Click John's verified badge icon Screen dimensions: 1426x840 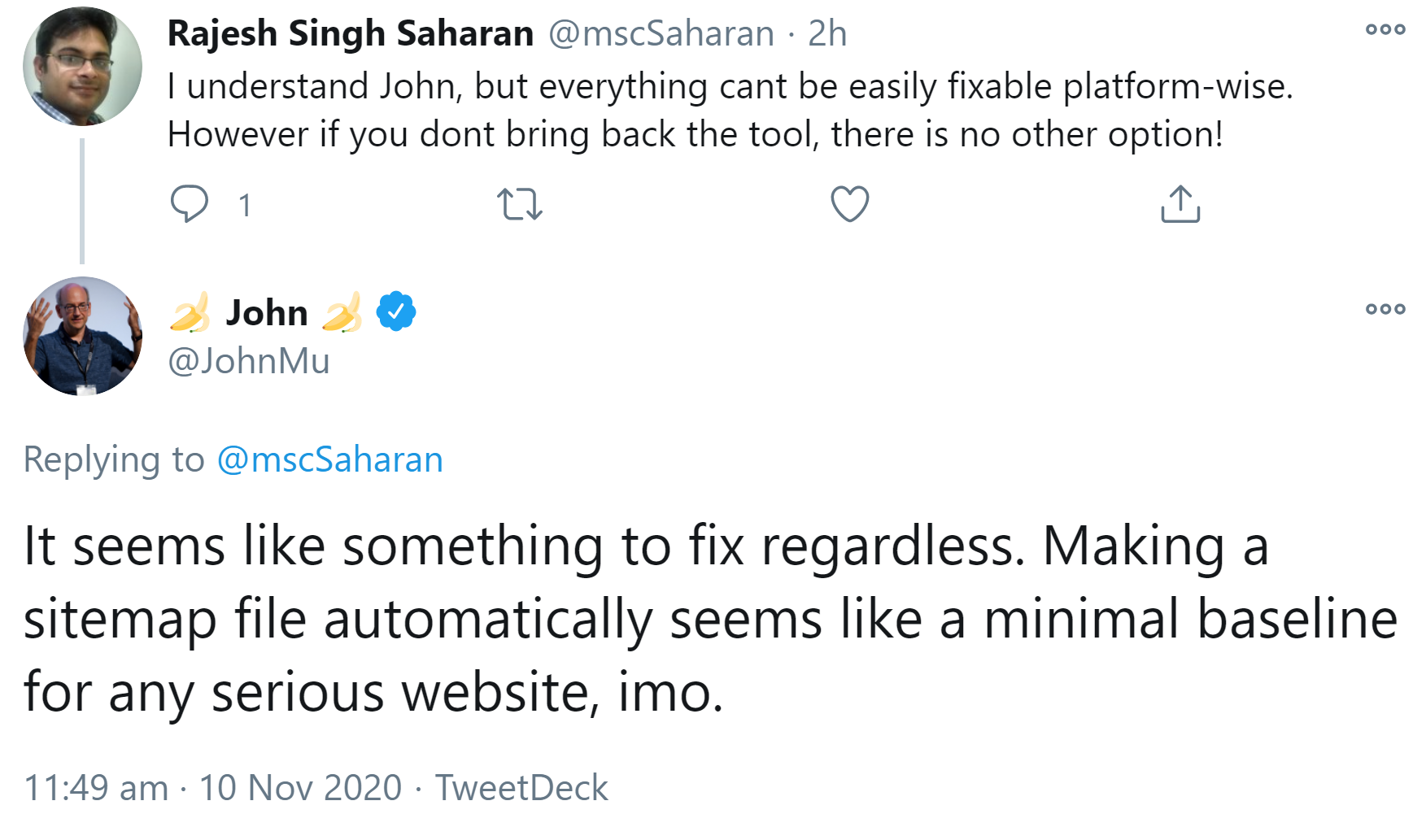click(x=396, y=311)
